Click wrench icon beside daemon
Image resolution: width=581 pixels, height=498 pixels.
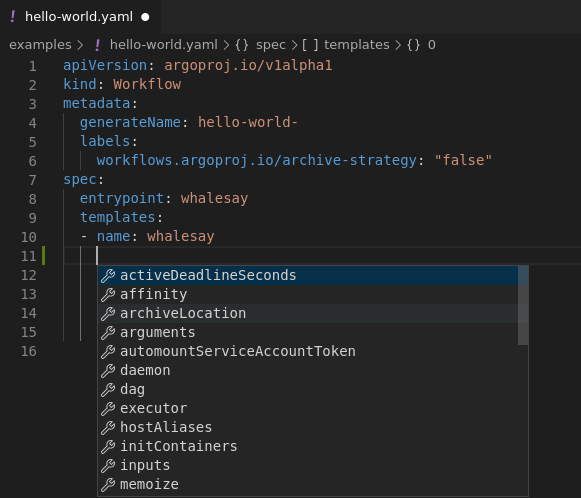[108, 371]
